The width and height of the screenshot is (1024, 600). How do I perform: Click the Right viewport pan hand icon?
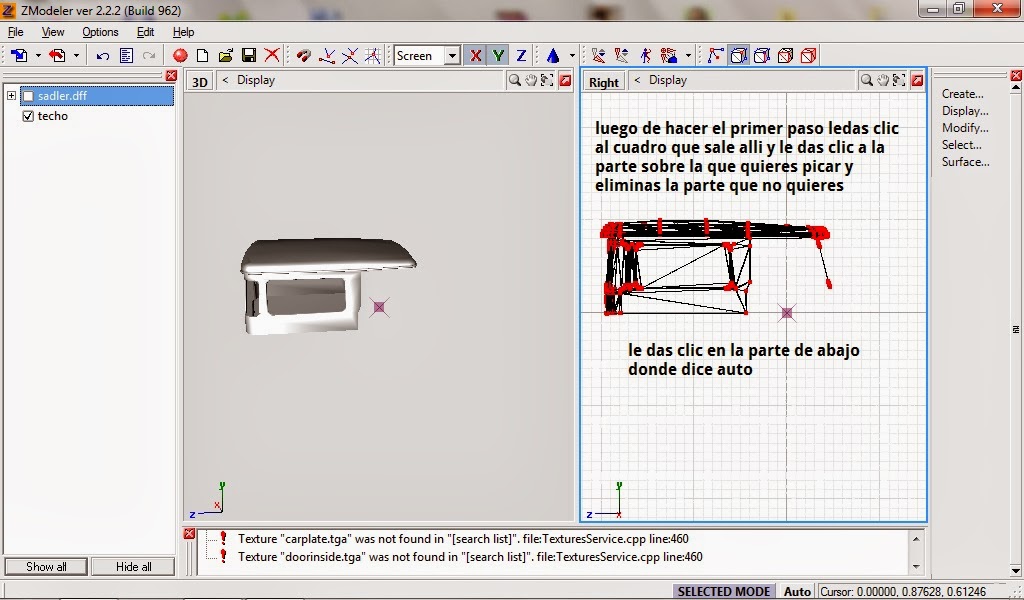tap(883, 80)
